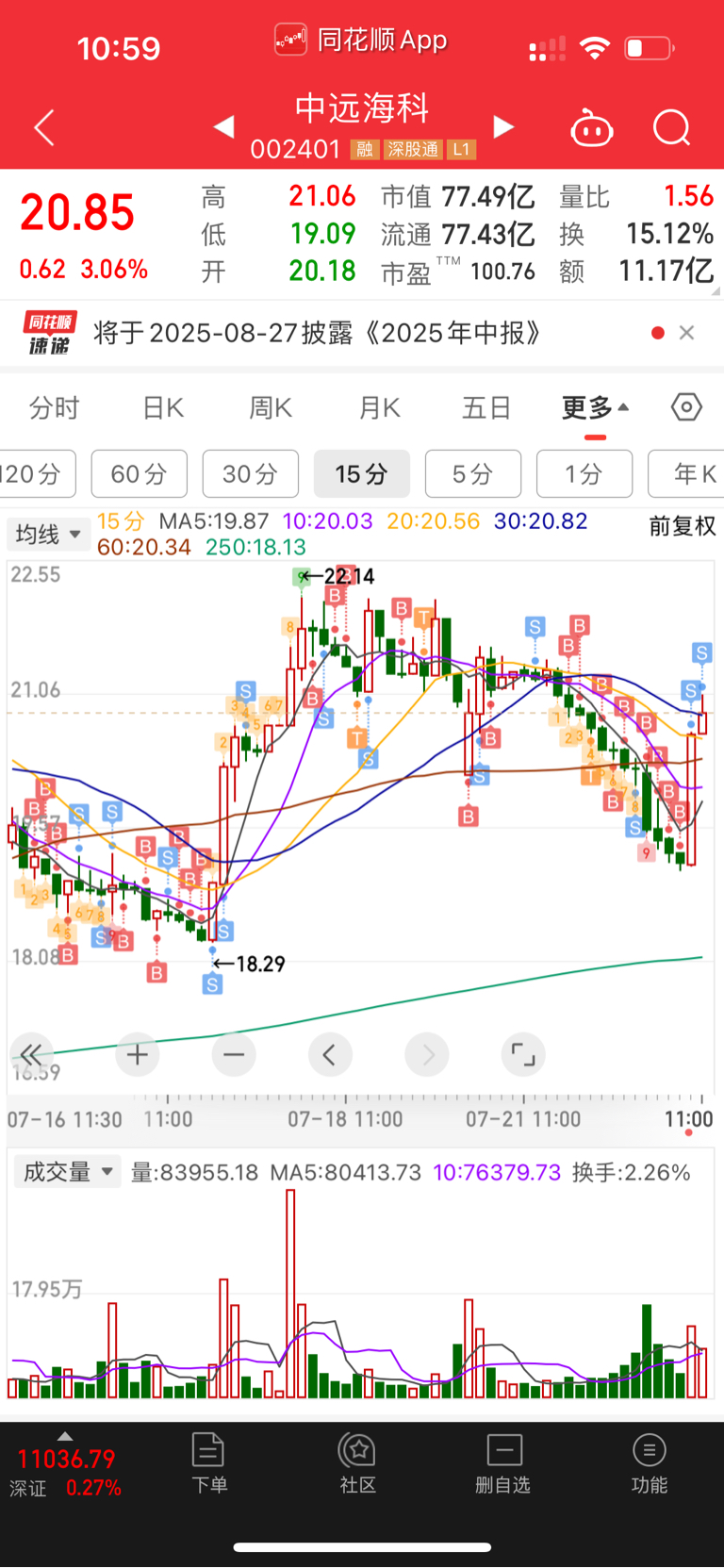This screenshot has width=724, height=1568.
Task: Tap the 换手:2.26% volume label
Action: click(x=632, y=1172)
